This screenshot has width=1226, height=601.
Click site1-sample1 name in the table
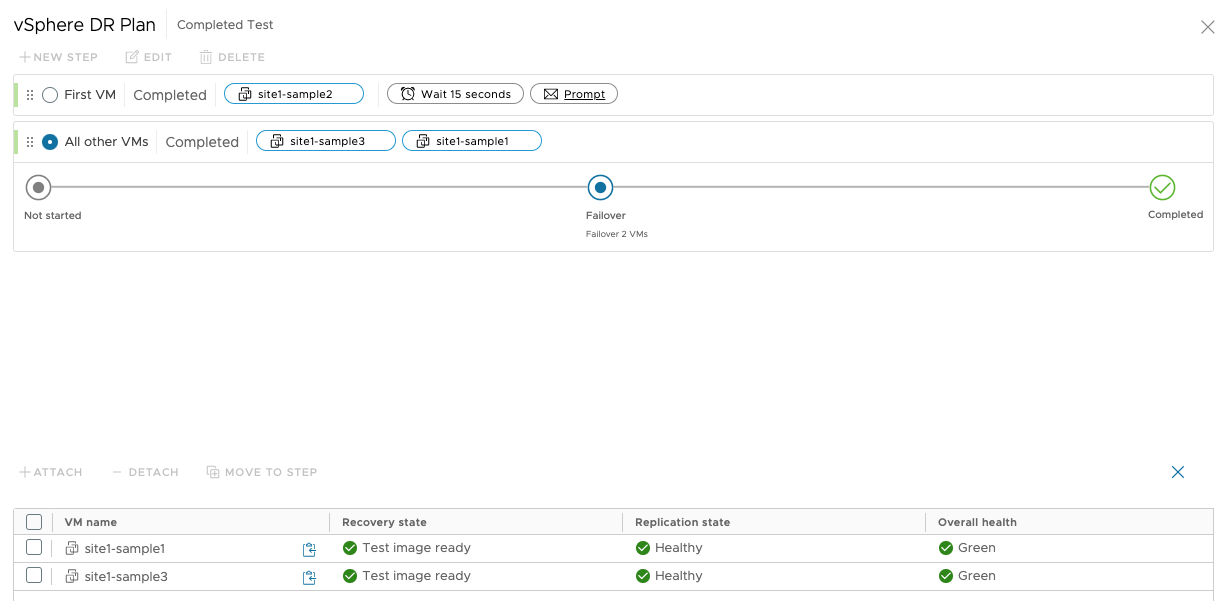125,548
